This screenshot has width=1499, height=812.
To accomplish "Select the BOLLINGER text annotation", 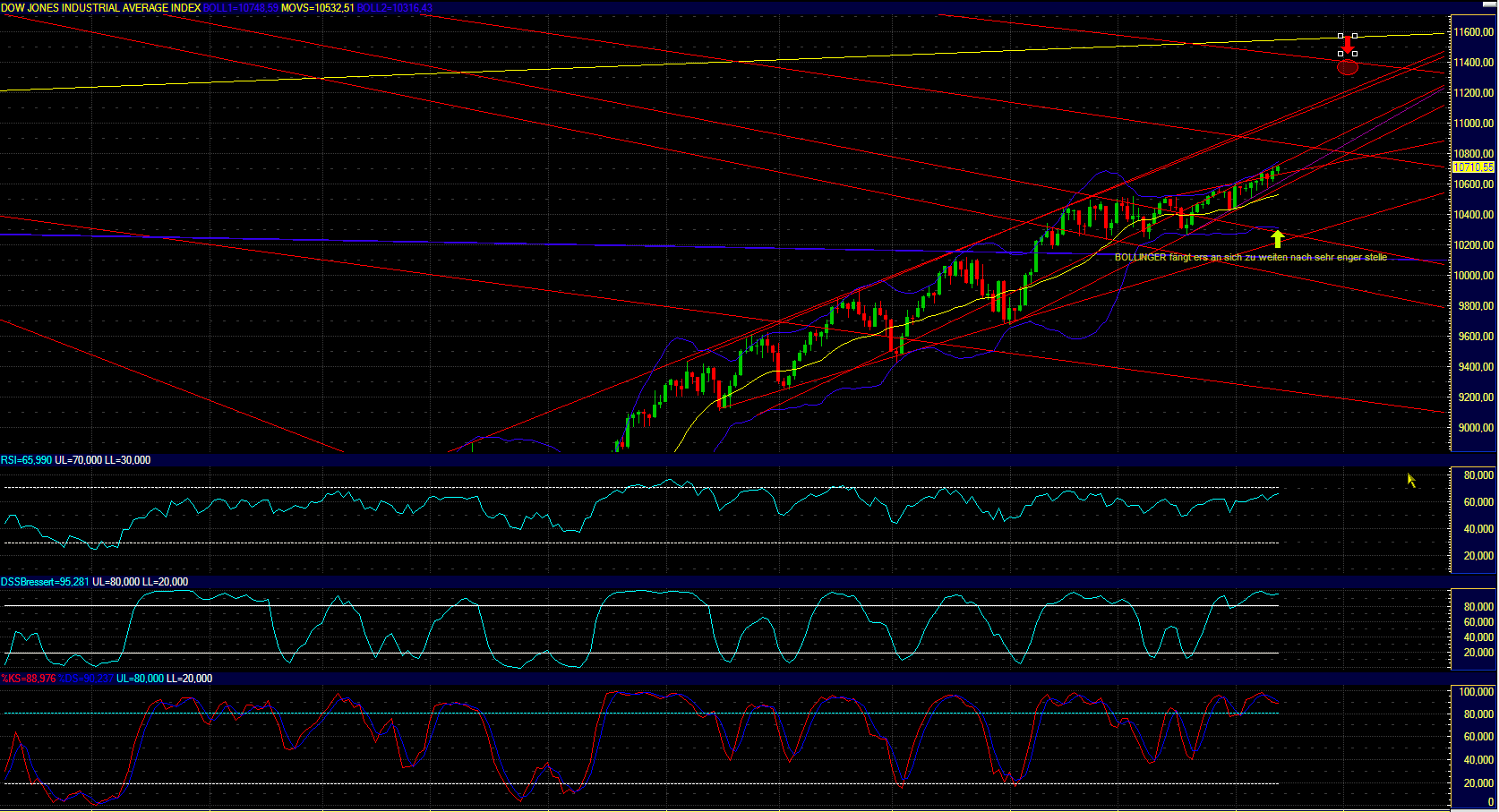I will click(1251, 257).
